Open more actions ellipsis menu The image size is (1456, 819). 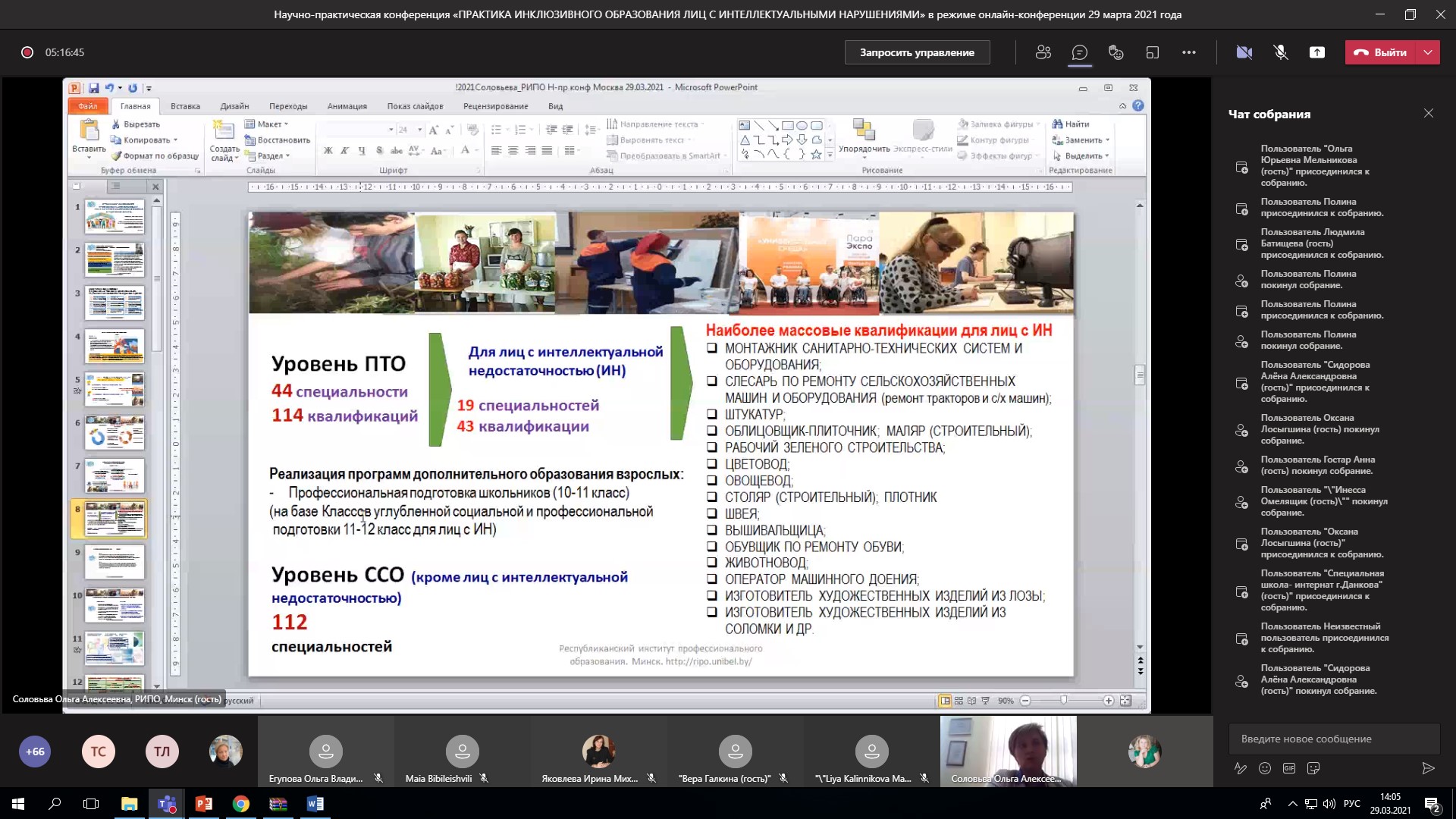pyautogui.click(x=1189, y=52)
